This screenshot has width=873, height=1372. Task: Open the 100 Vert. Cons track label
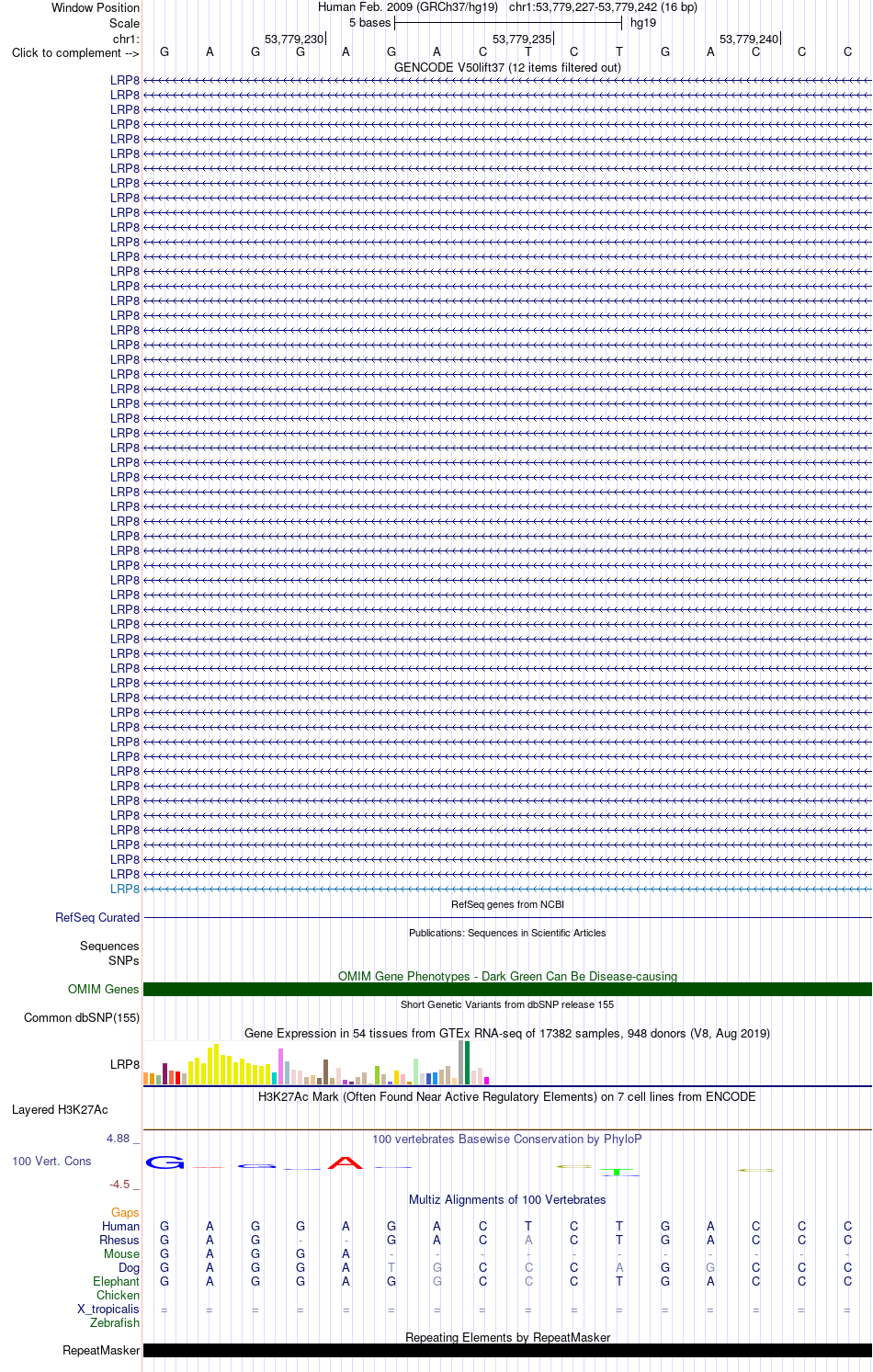pyautogui.click(x=51, y=1161)
